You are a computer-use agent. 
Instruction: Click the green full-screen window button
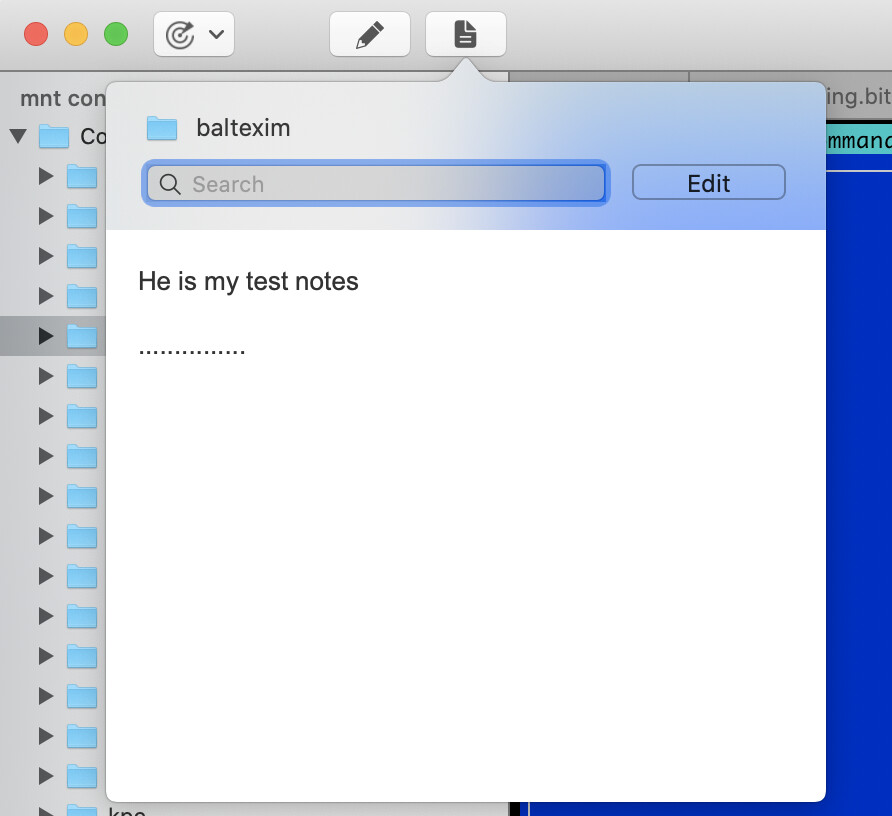coord(116,35)
